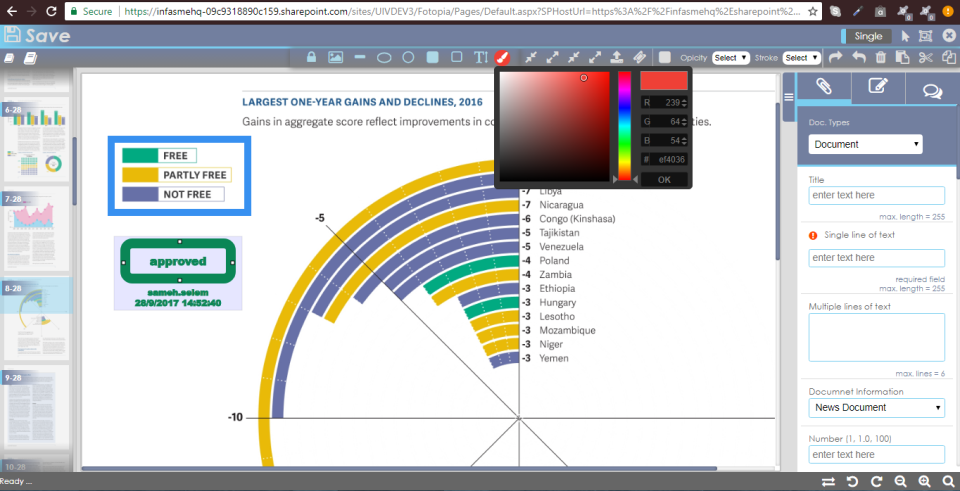
Task: Adjust the B value stepper
Action: [684, 141]
